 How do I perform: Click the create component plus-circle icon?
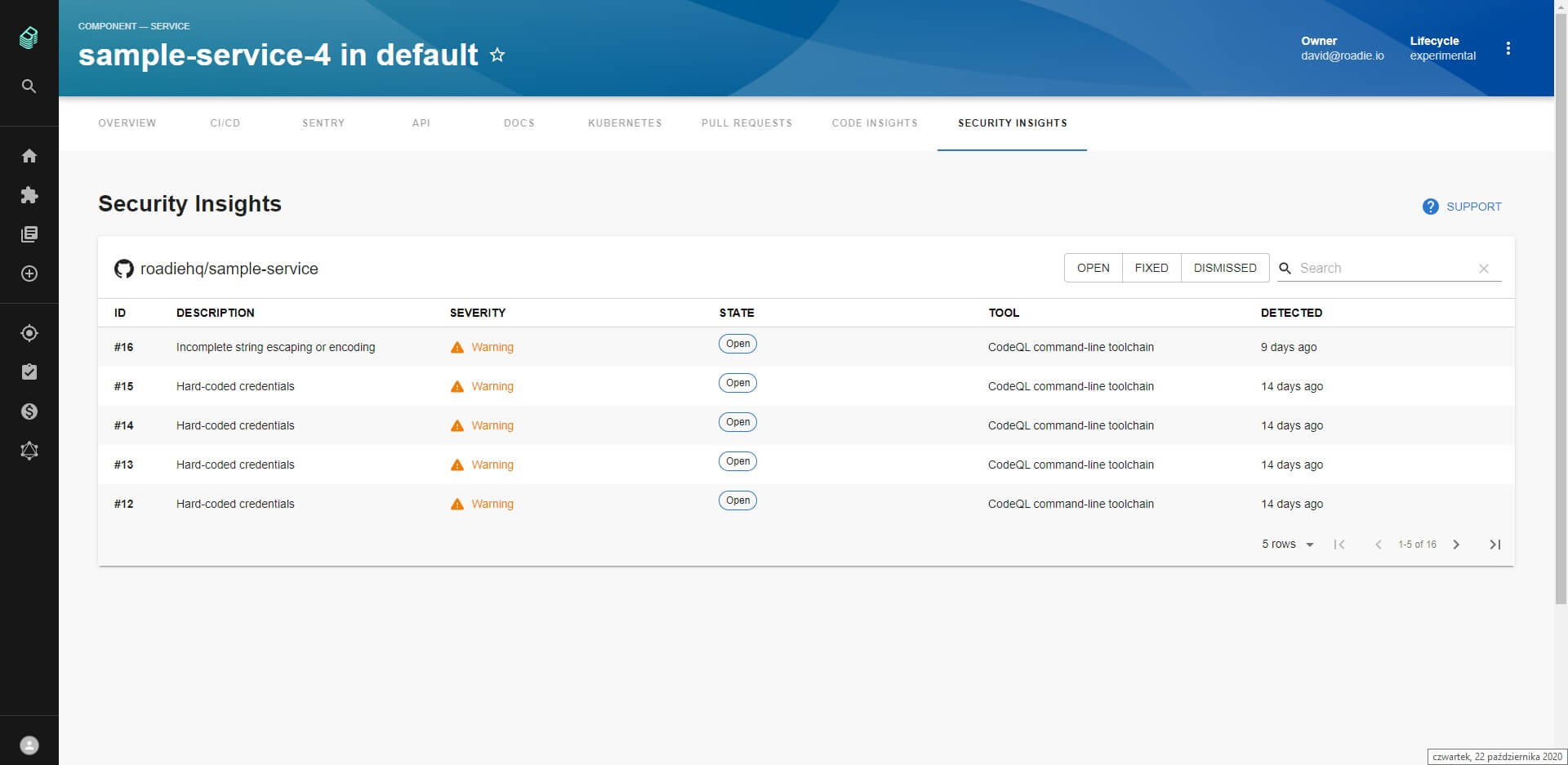pos(29,274)
